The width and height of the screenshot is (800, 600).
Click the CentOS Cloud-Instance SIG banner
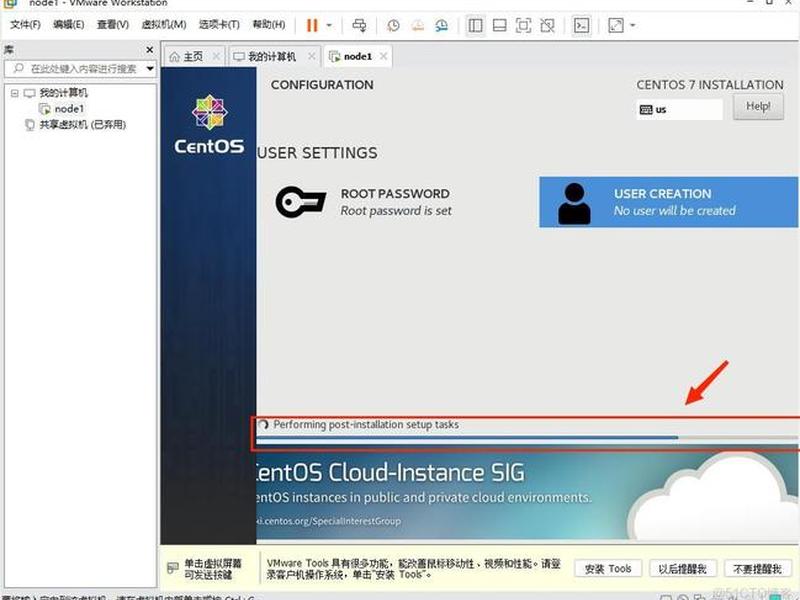pyautogui.click(x=527, y=494)
